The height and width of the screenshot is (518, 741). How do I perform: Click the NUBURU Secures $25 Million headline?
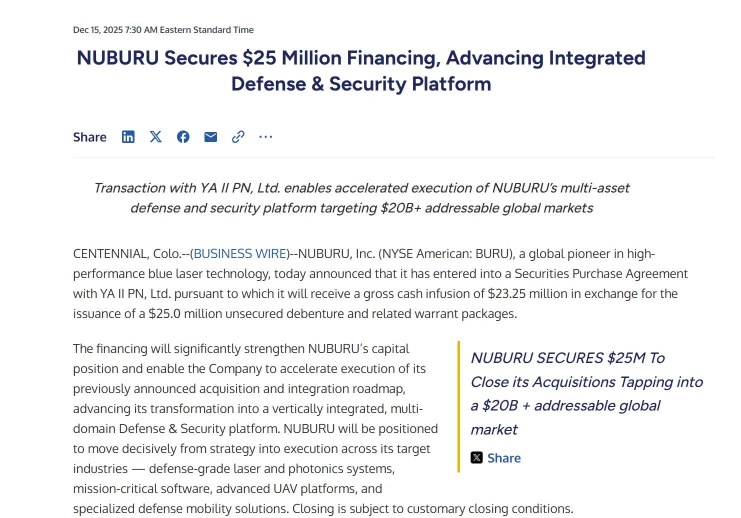pos(361,71)
